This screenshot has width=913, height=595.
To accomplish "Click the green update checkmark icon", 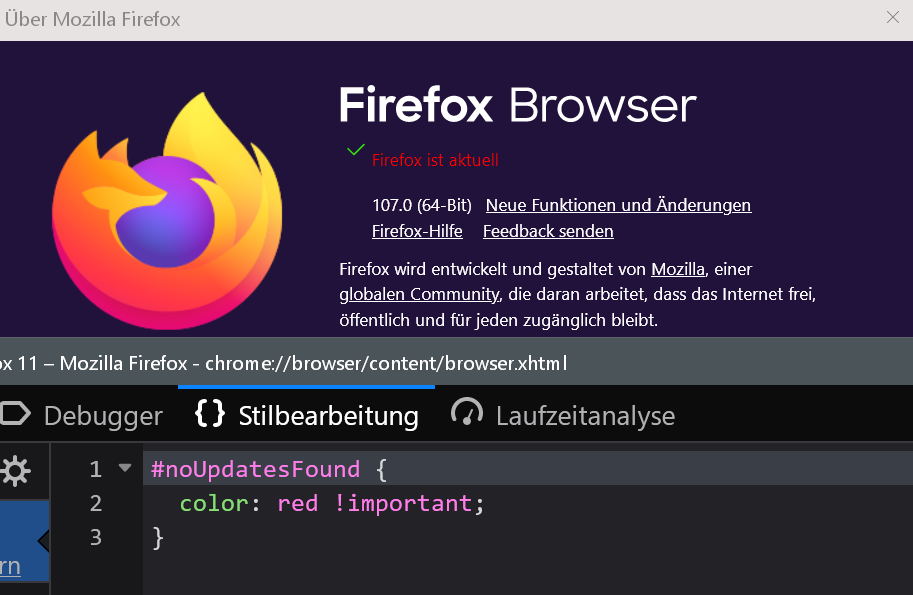I will point(356,150).
